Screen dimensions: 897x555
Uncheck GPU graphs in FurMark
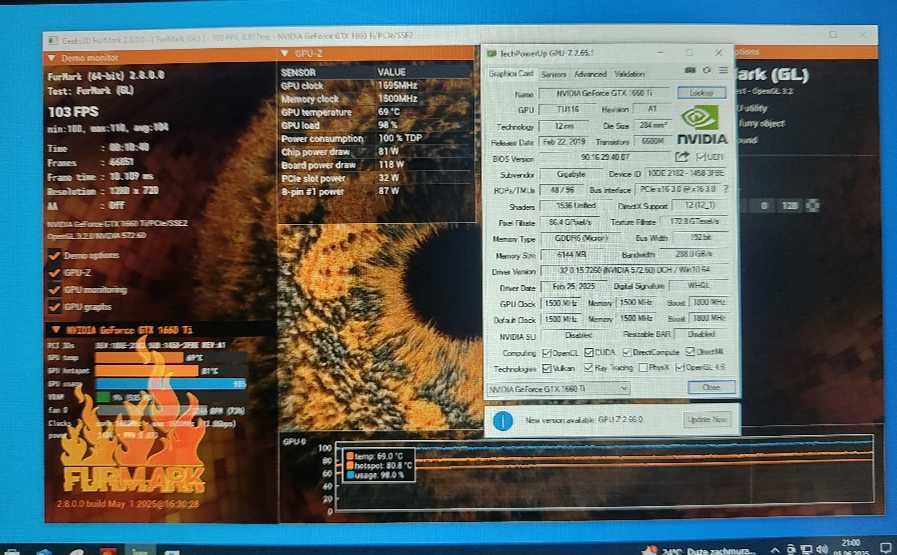(55, 307)
